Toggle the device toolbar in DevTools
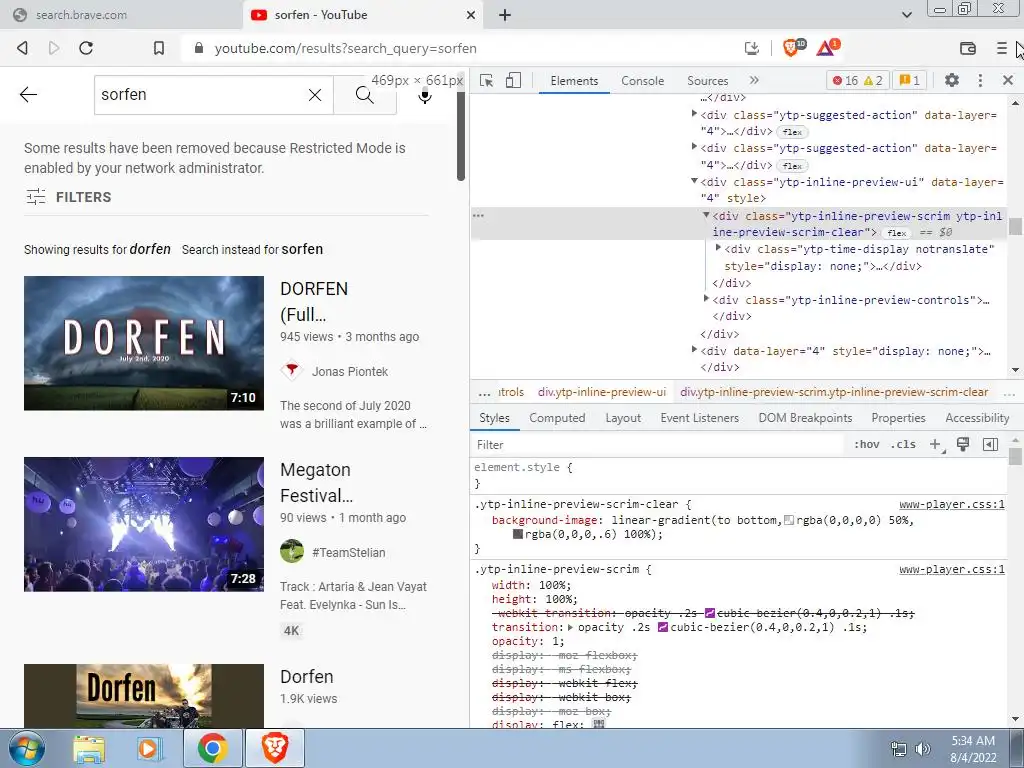The image size is (1024, 768). [513, 80]
